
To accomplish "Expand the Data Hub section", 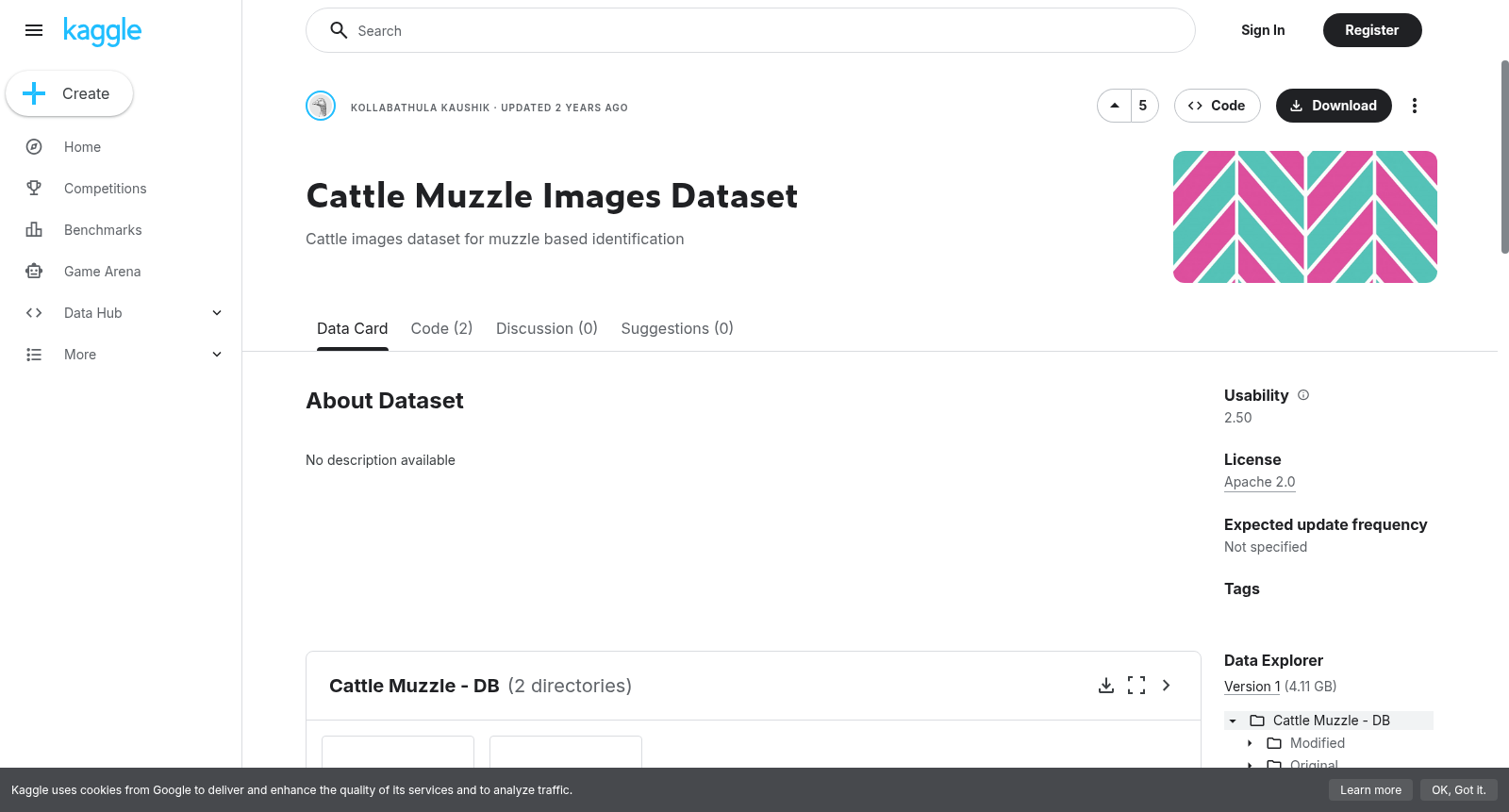I will (217, 313).
